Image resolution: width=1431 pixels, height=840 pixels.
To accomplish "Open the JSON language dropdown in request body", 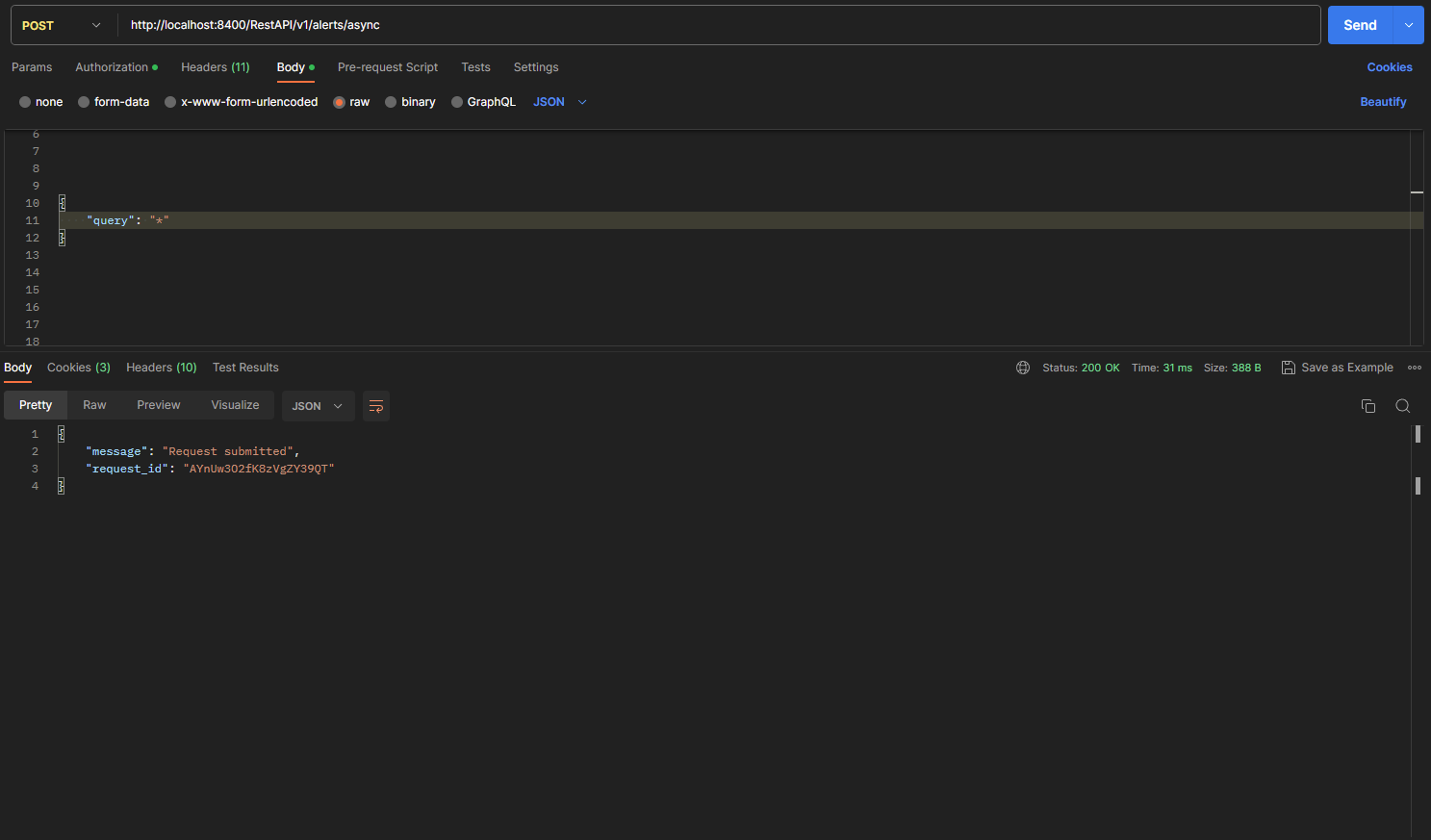I will point(559,101).
